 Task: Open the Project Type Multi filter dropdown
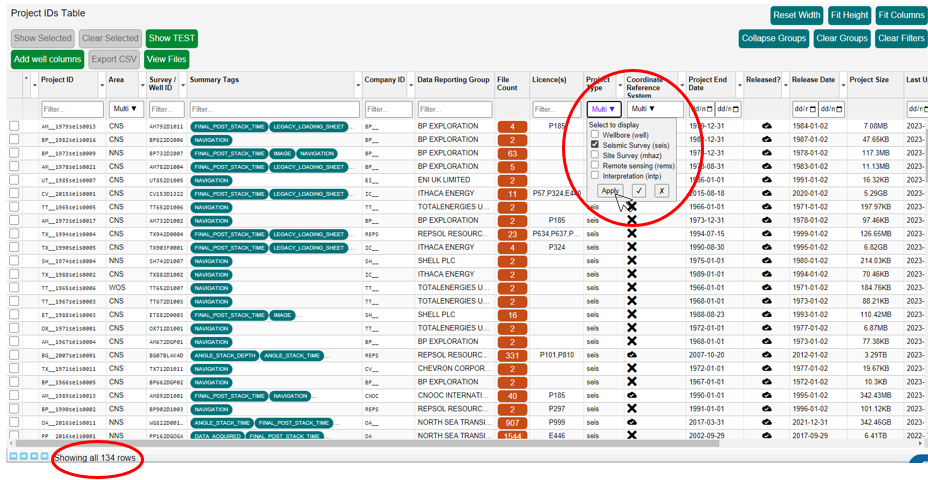(x=604, y=109)
